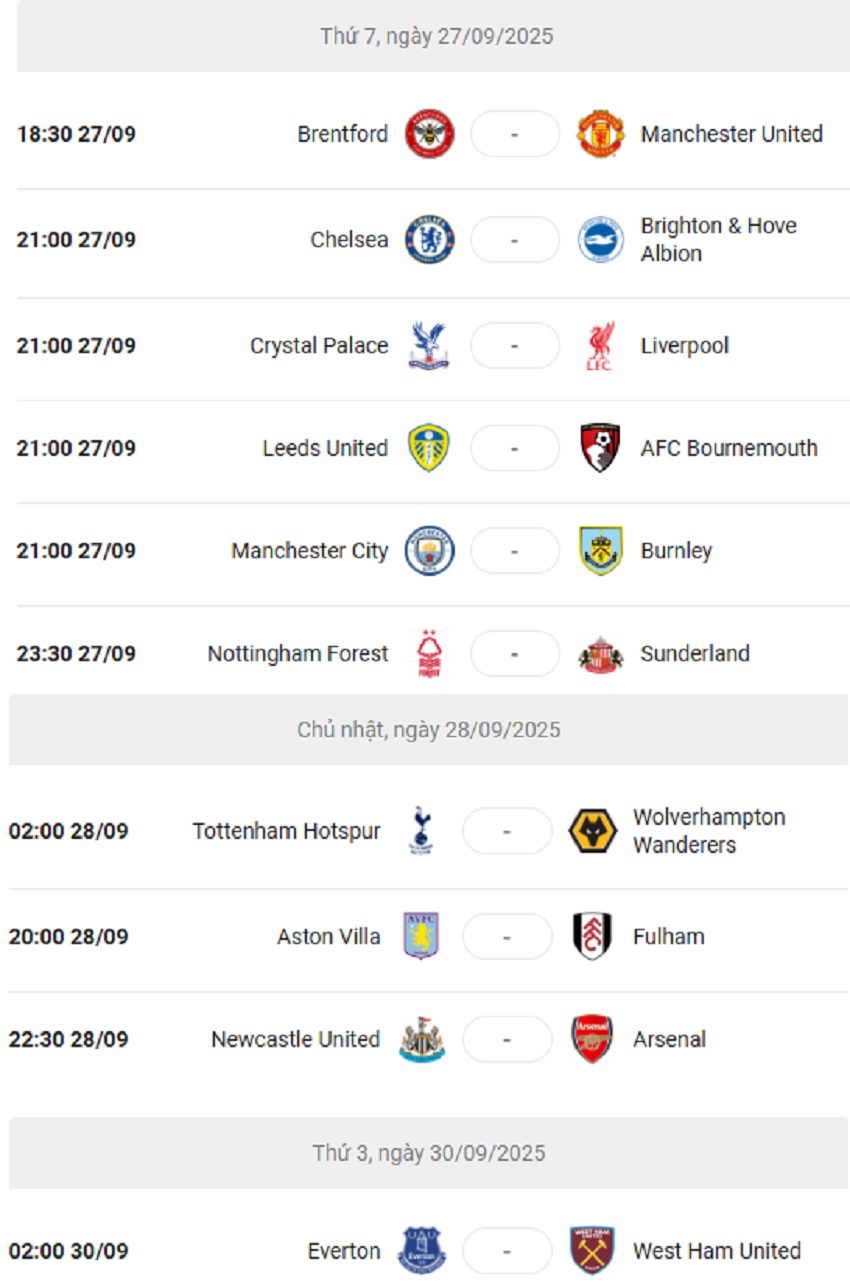Click the Manchester City club crest
Viewport: 850px width, 1285px height.
(429, 551)
